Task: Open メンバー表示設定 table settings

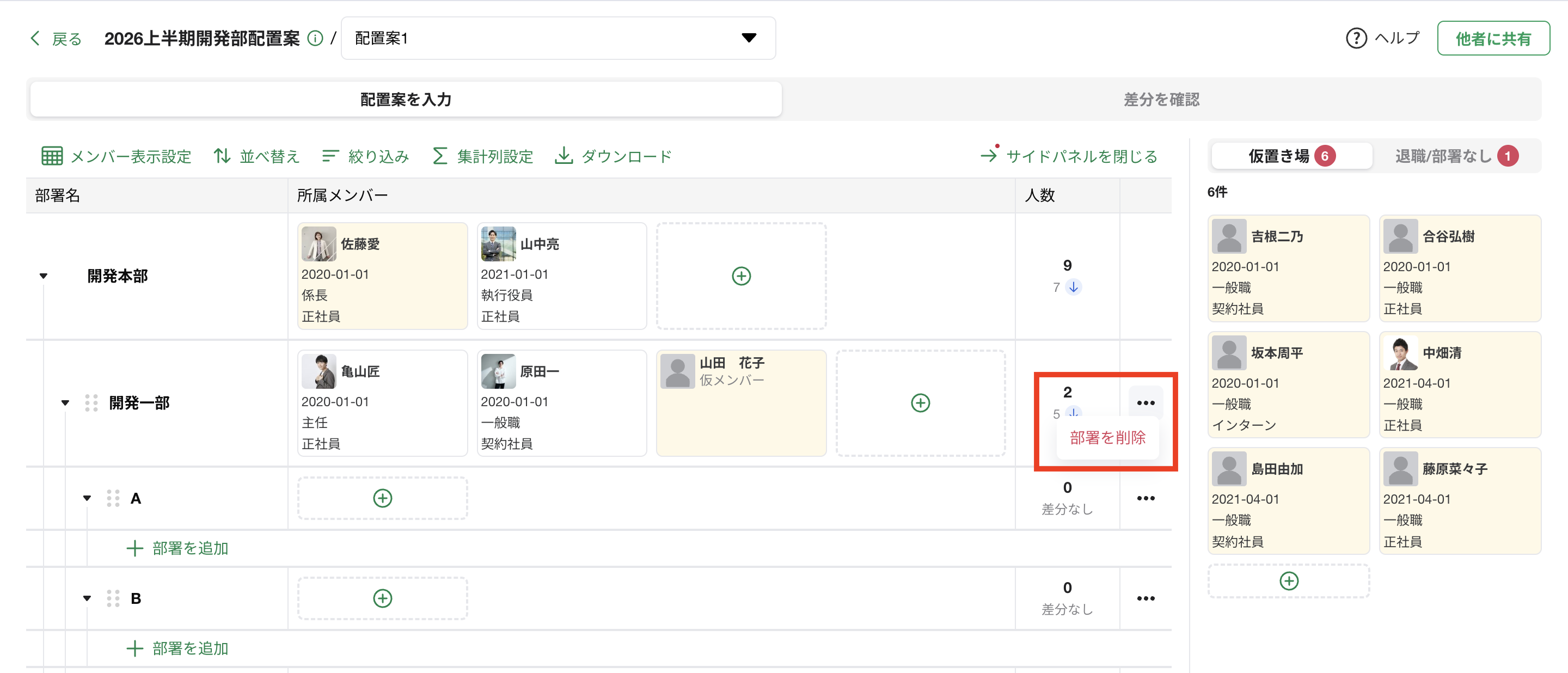Action: pos(52,156)
